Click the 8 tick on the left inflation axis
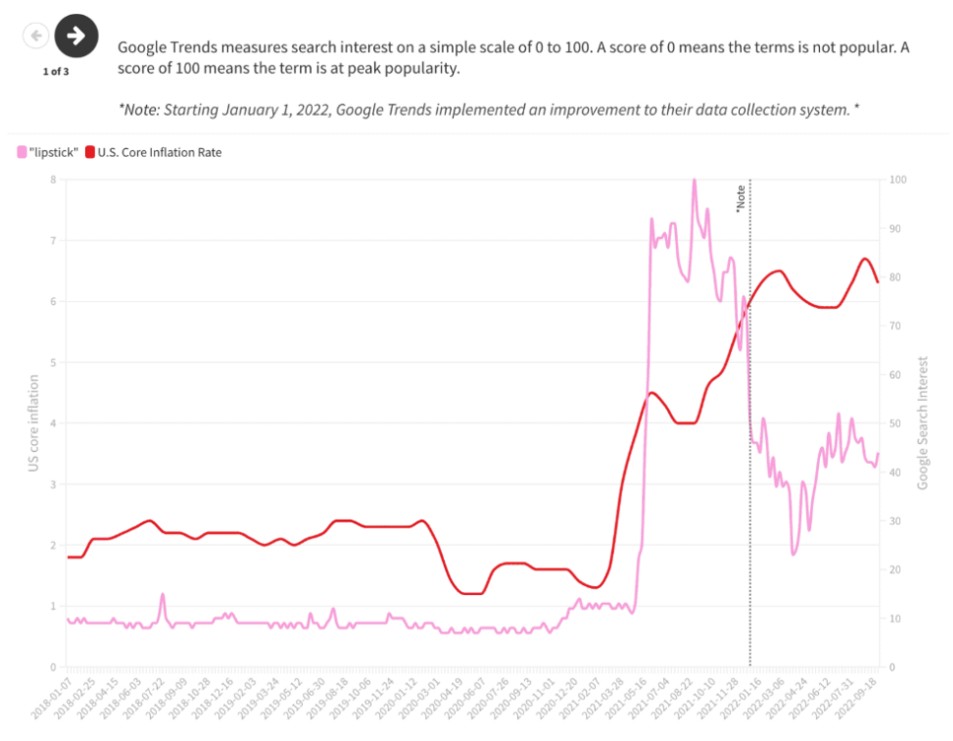The image size is (953, 741). [x=54, y=179]
